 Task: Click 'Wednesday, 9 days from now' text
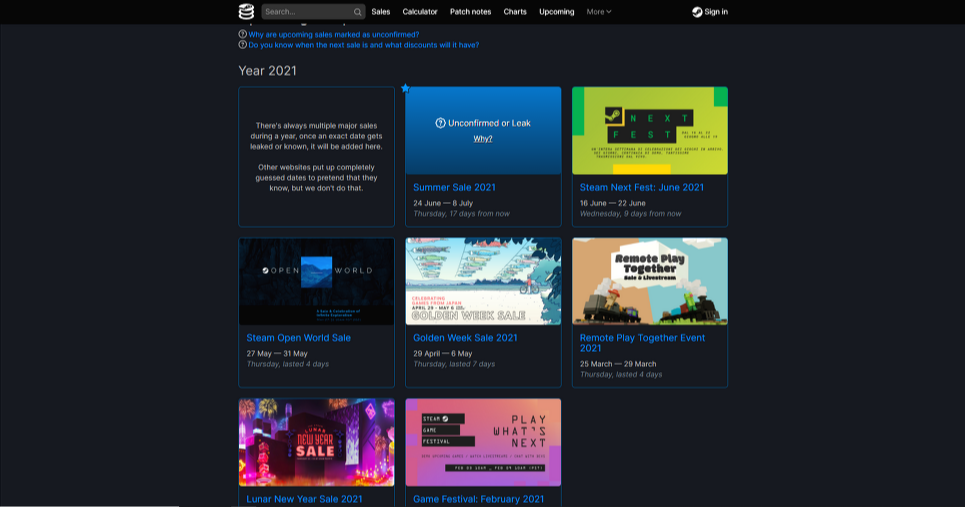(x=630, y=214)
